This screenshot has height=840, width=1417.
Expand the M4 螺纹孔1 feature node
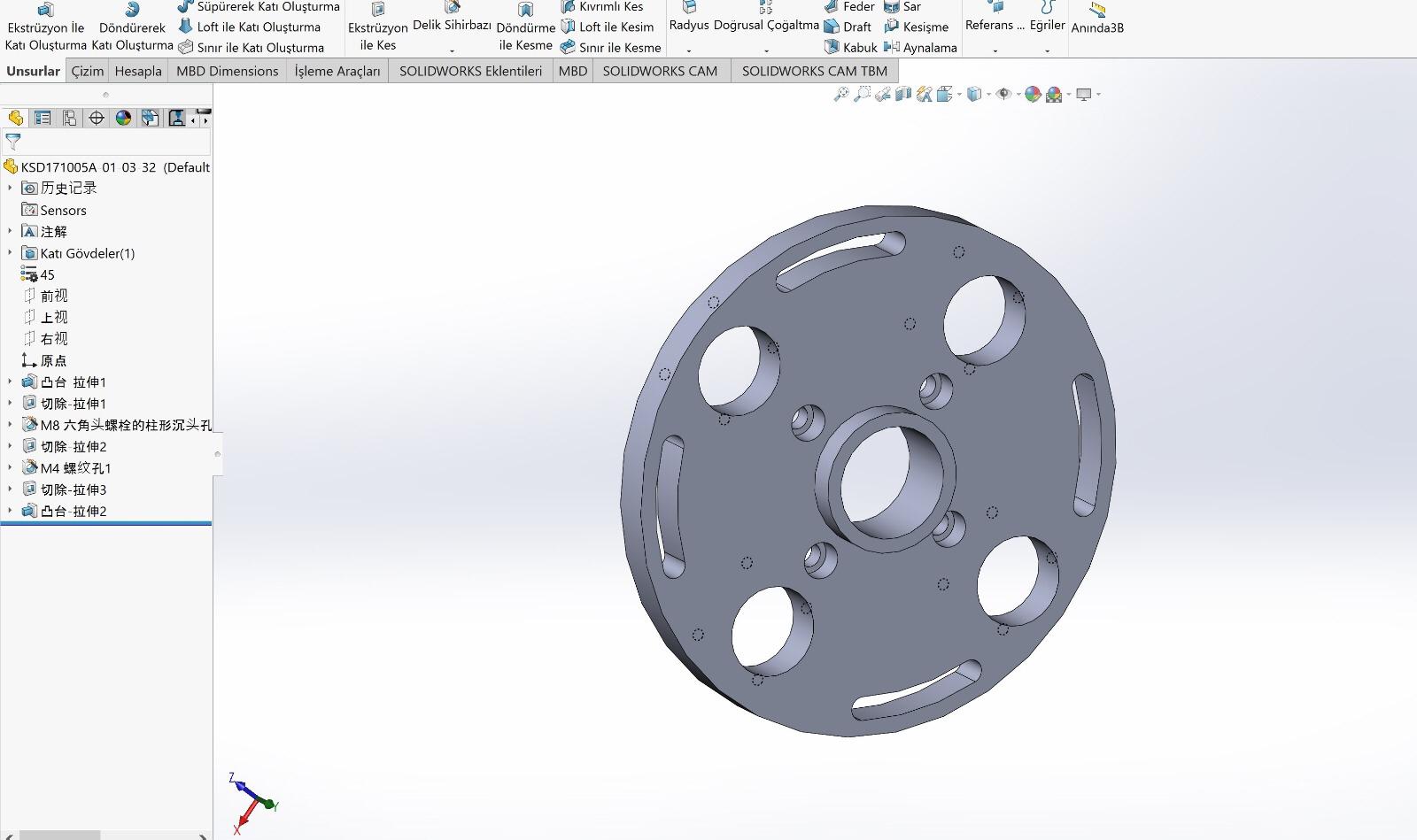click(x=10, y=466)
